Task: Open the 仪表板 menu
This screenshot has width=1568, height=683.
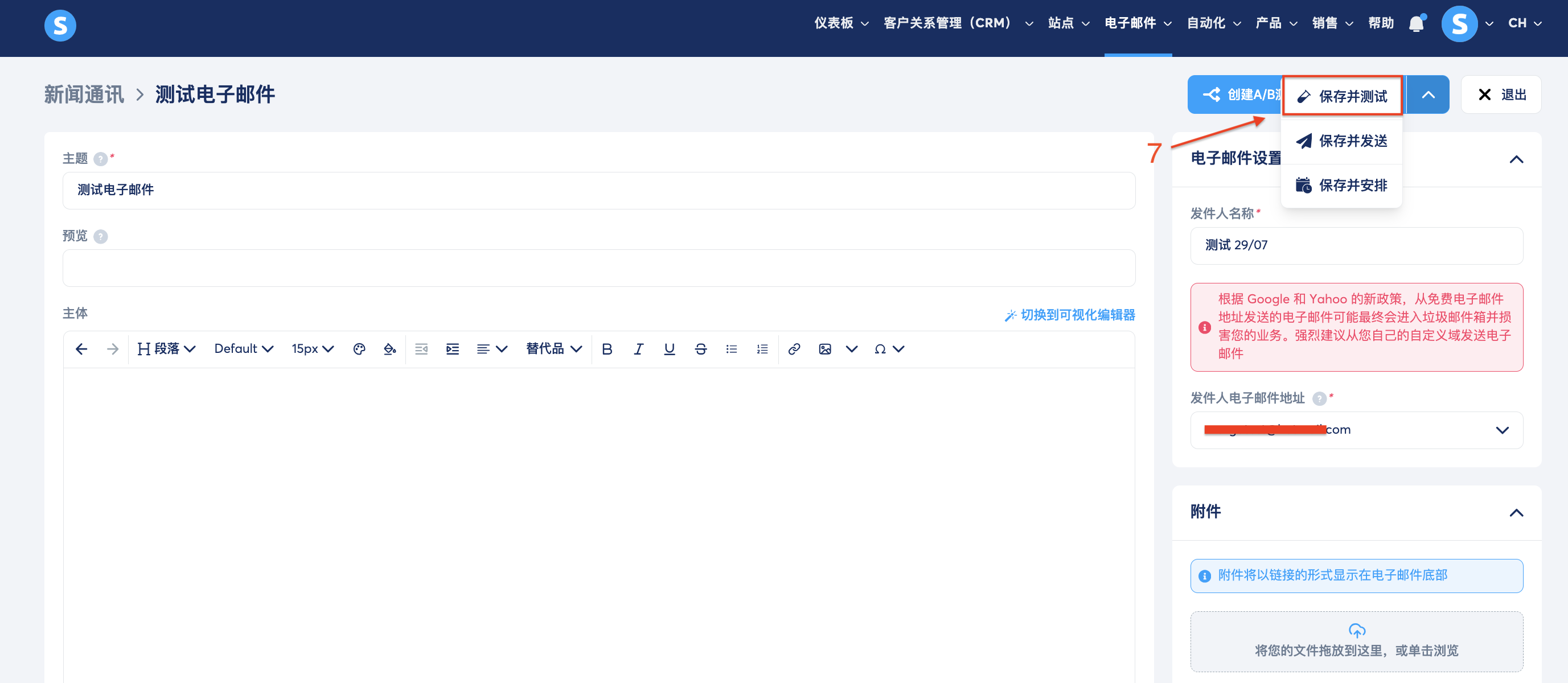Action: 841,24
